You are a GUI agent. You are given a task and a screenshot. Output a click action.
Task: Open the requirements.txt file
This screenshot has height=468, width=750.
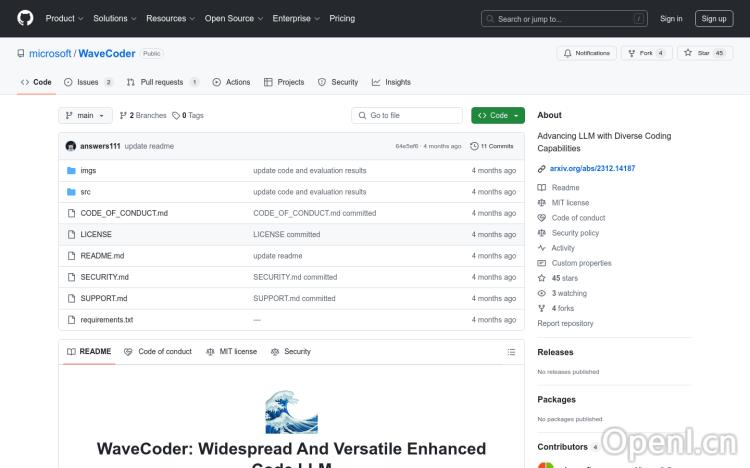(107, 320)
